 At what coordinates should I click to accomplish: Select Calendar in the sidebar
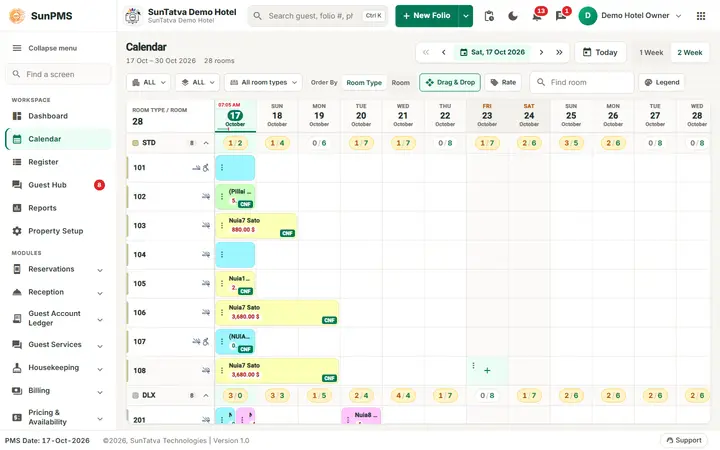[58, 139]
